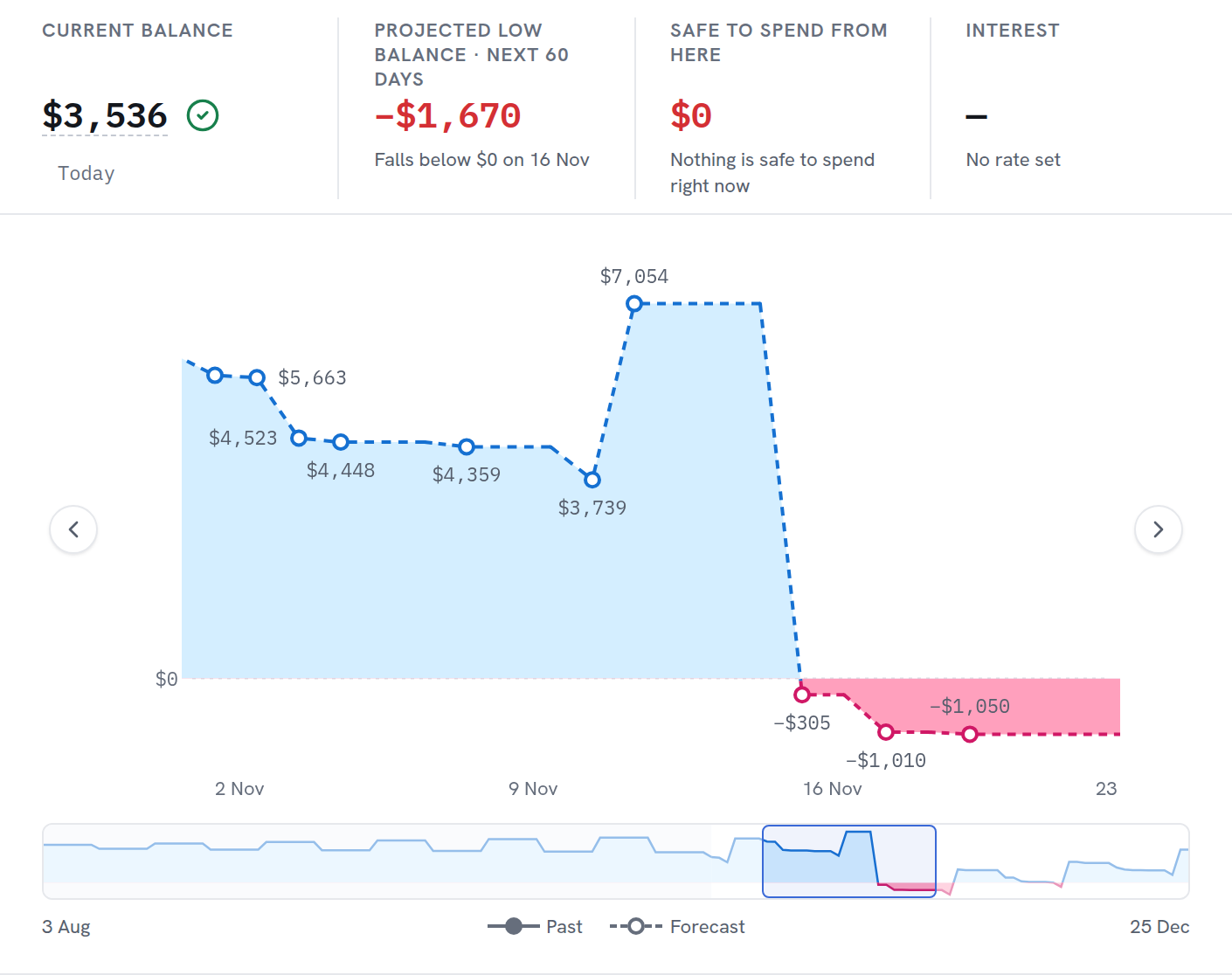The width and height of the screenshot is (1232, 975).
Task: Click the "No rate set" interest text
Action: 1014,160
